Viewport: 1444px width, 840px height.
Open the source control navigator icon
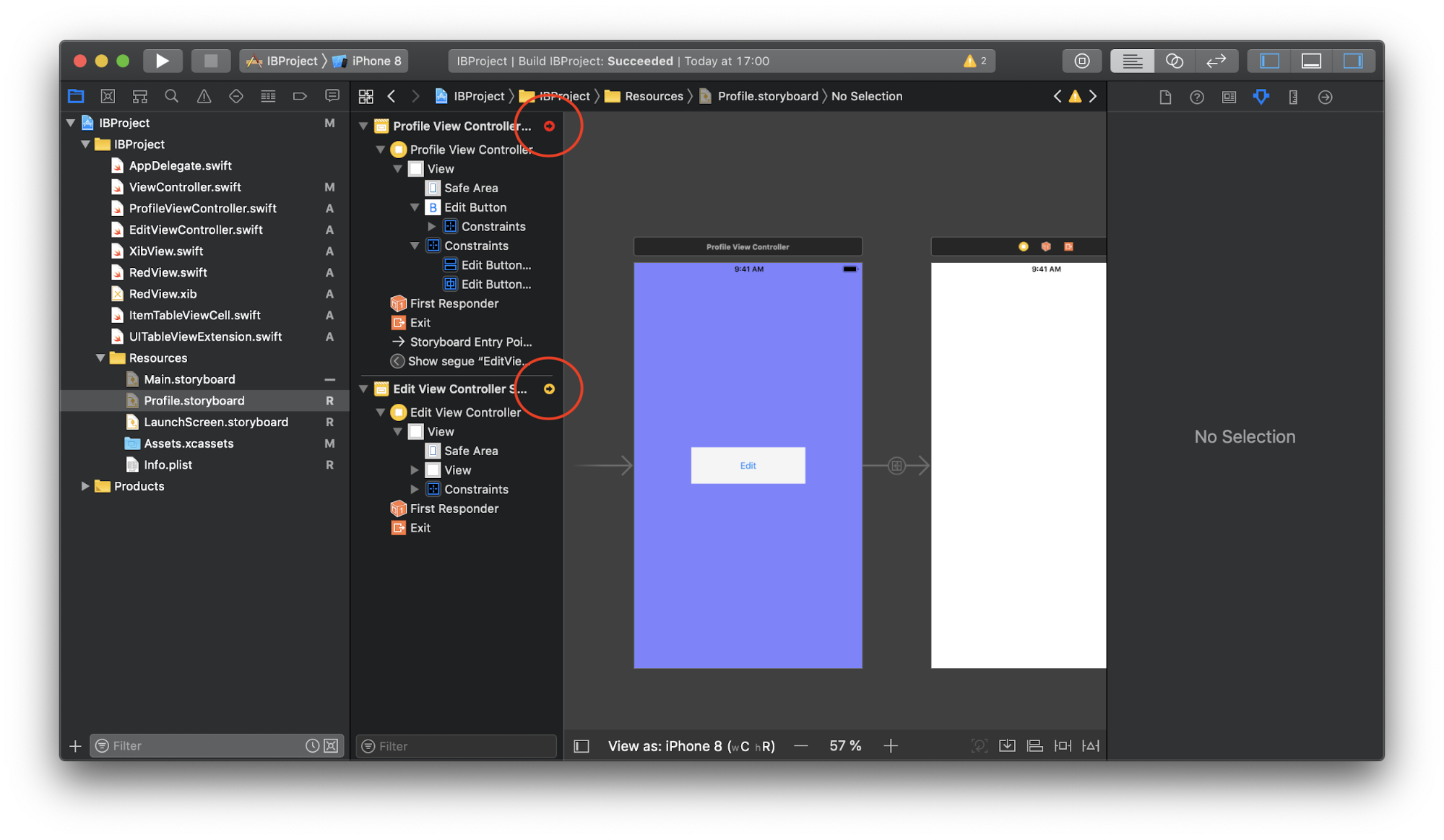108,96
